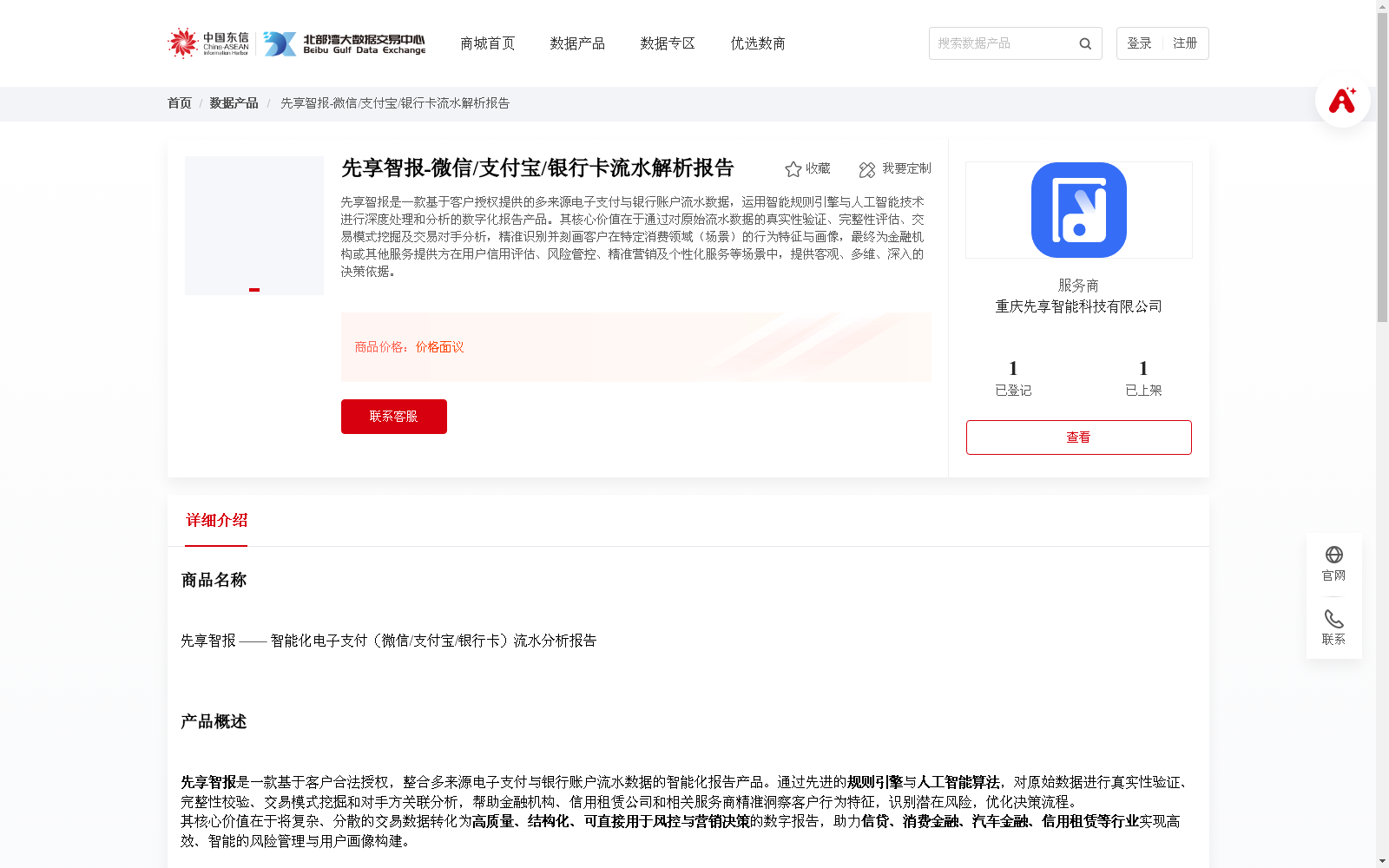Click the 官网 globe icon
Image resolution: width=1389 pixels, height=868 pixels.
pos(1334,555)
